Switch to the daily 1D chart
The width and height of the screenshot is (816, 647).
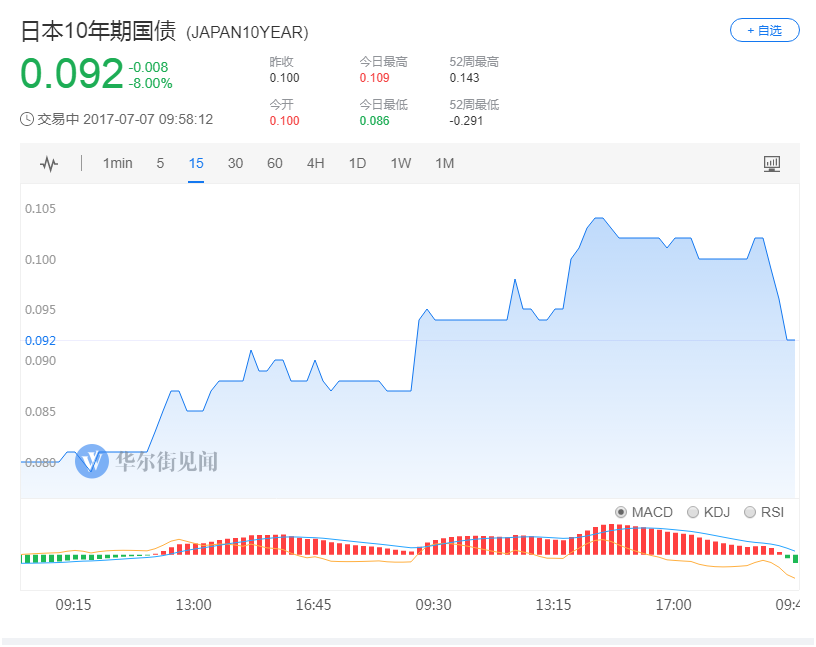[x=356, y=162]
